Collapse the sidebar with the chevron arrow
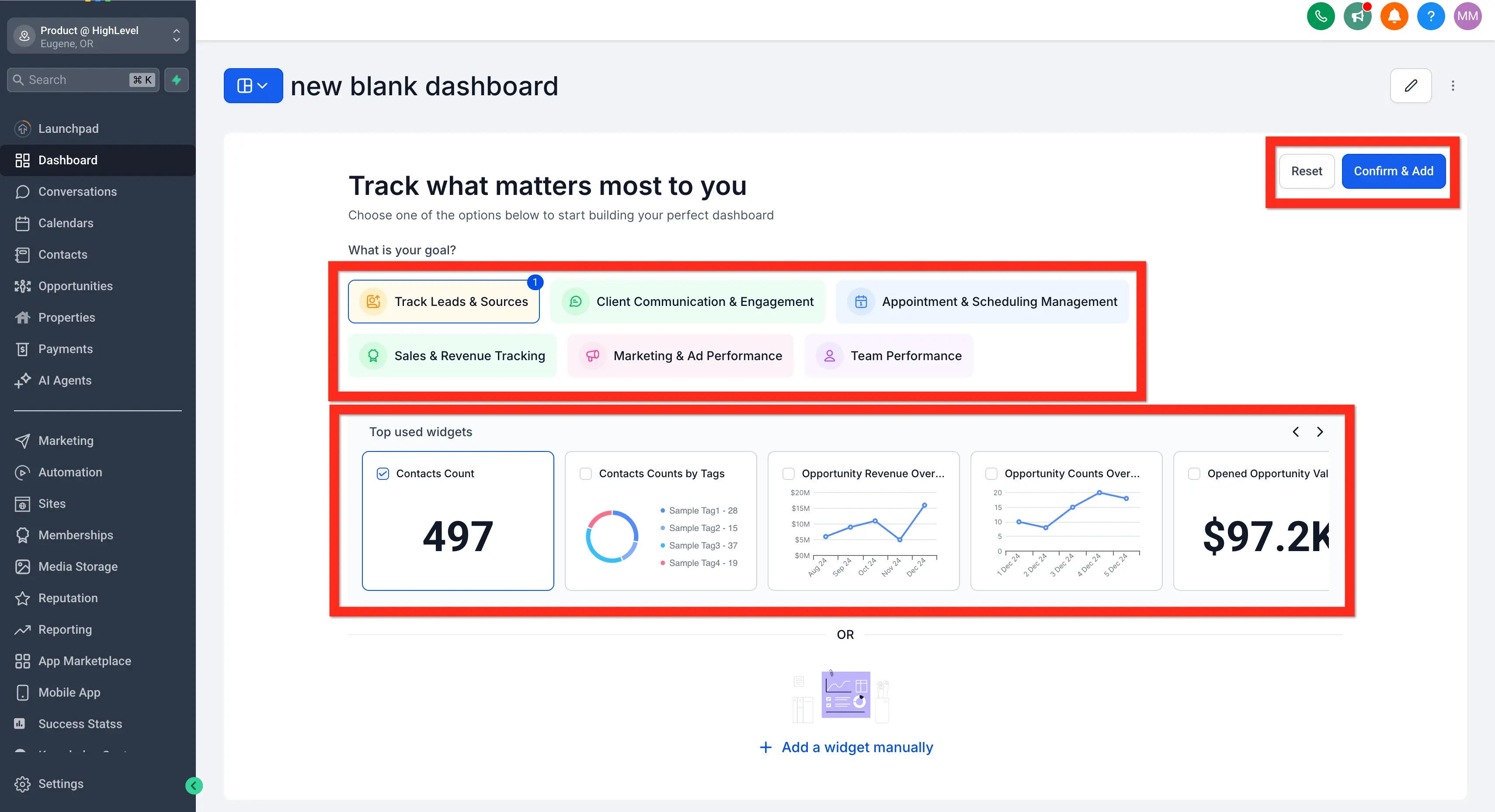 pos(194,785)
